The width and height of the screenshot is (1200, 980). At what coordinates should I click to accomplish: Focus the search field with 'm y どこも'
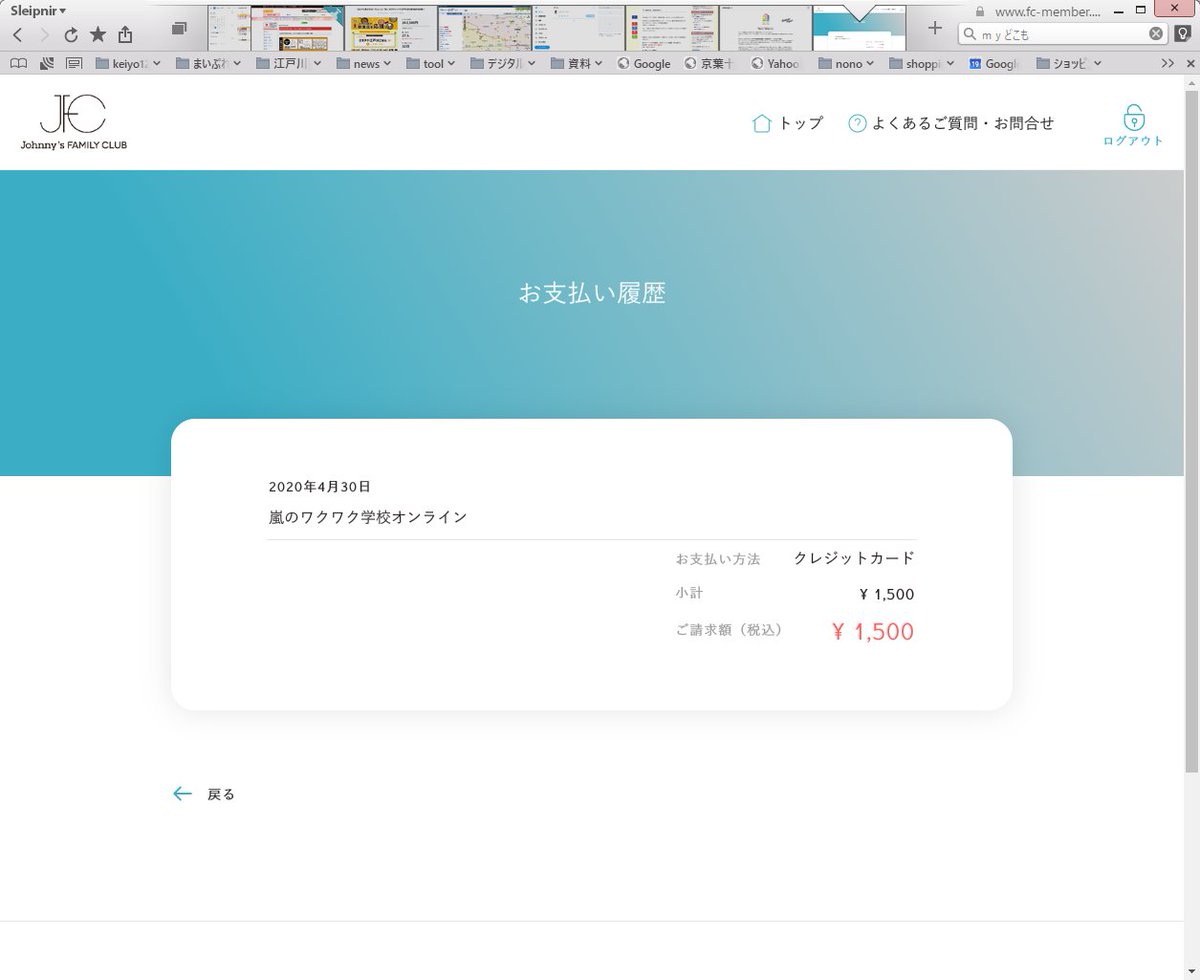click(1062, 34)
